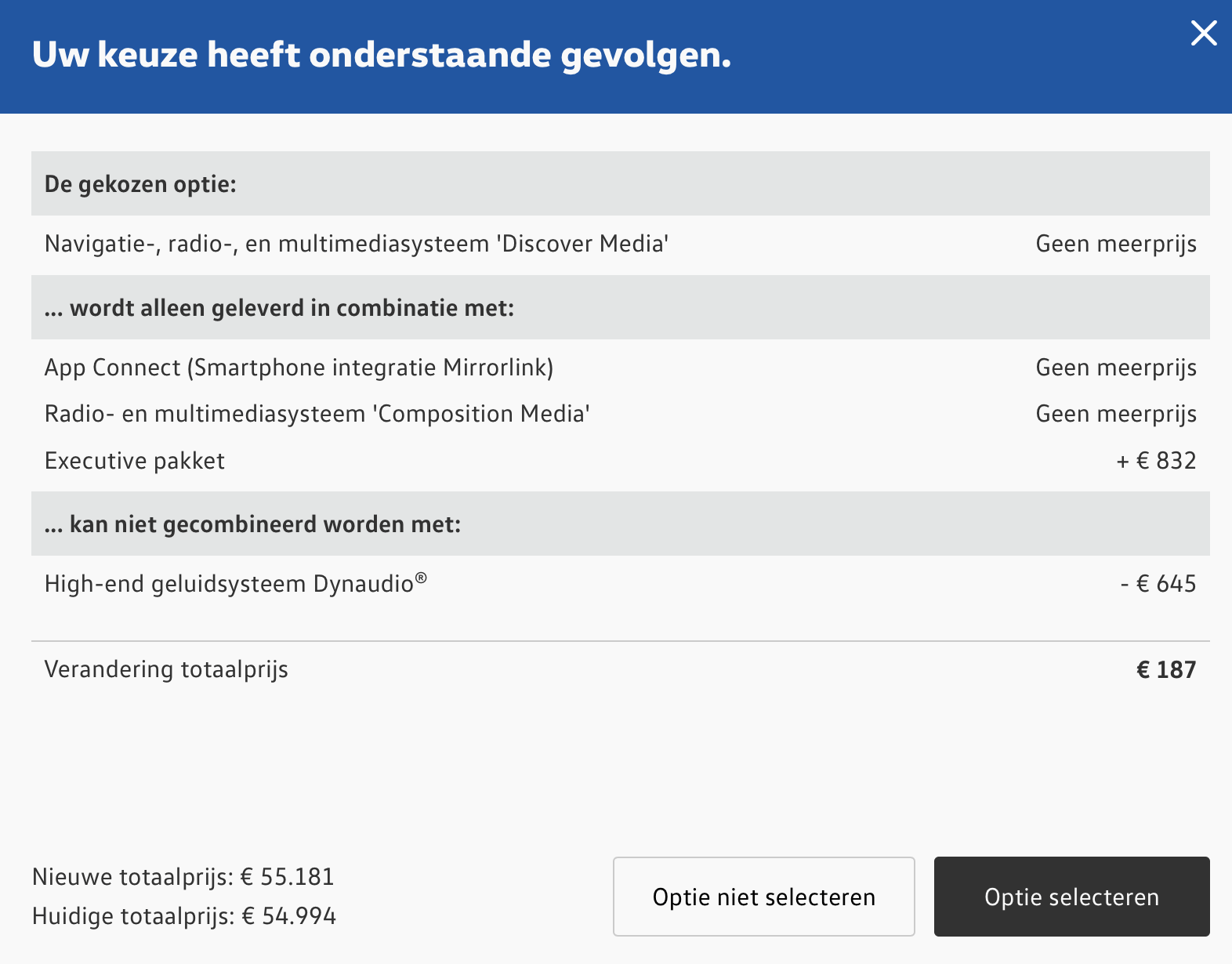Click the '+ € 832' Executive pakket price
The height and width of the screenshot is (964, 1232).
point(1156,461)
